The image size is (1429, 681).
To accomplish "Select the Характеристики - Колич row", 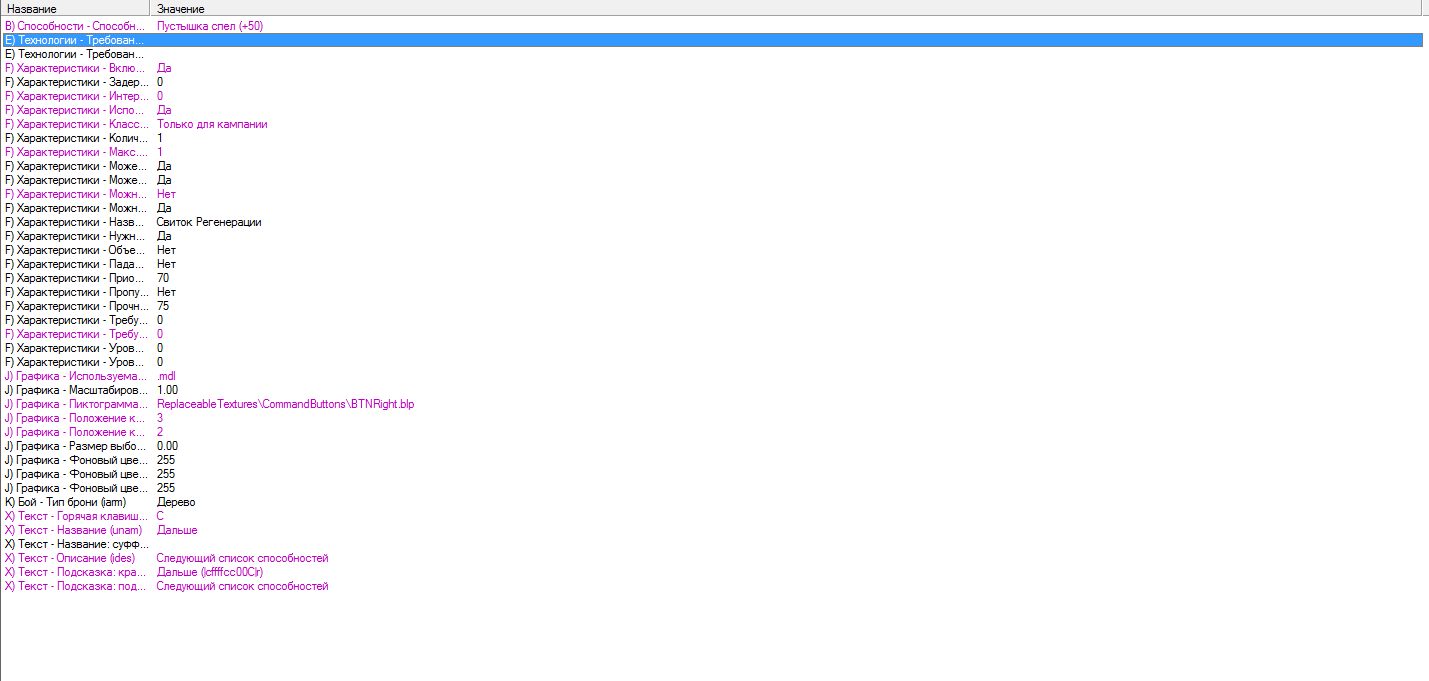I will [x=712, y=138].
